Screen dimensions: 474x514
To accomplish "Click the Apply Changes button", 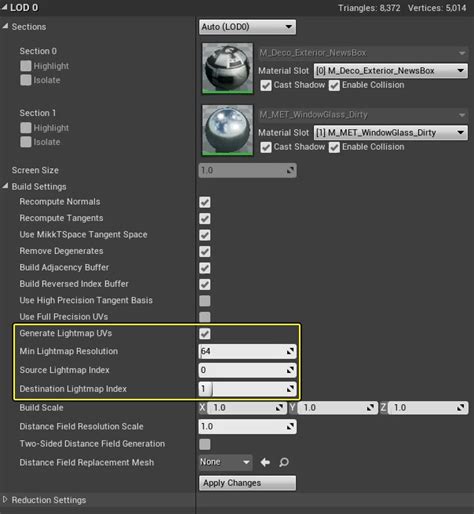I will [247, 483].
